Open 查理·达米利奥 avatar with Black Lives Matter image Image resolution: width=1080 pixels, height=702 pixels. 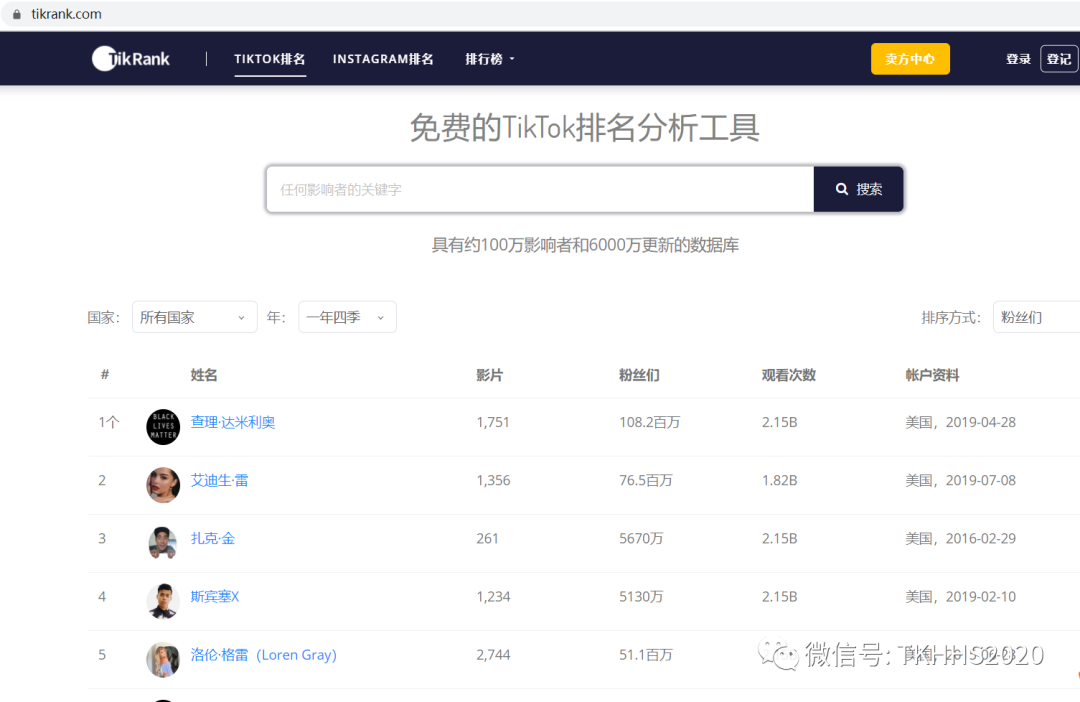click(163, 427)
